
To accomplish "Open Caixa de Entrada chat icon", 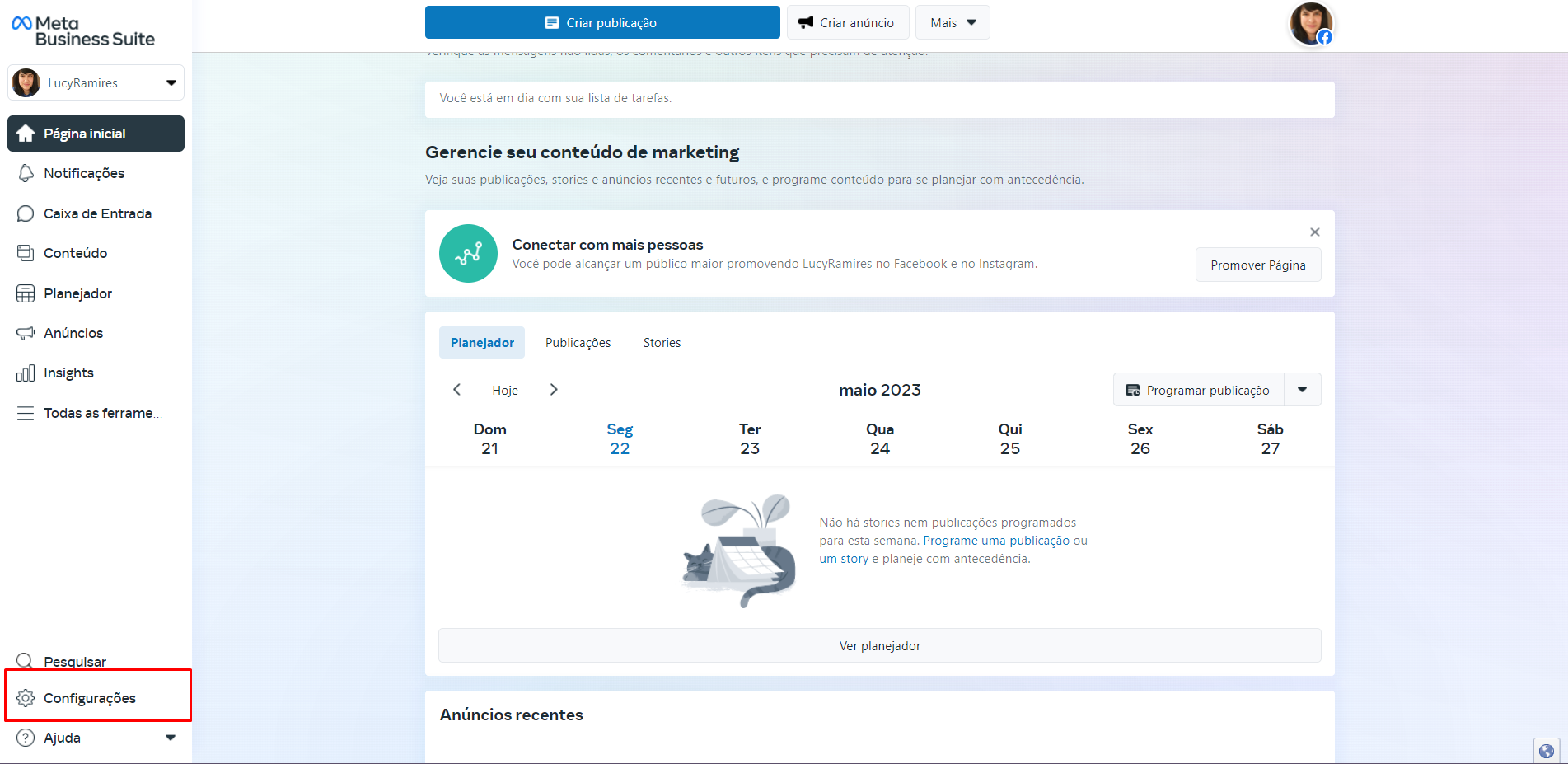I will [x=26, y=213].
